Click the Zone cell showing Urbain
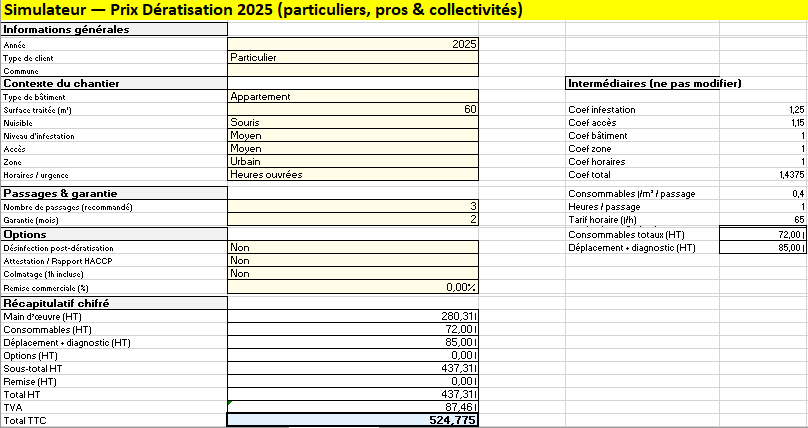The image size is (808, 428). (354, 161)
